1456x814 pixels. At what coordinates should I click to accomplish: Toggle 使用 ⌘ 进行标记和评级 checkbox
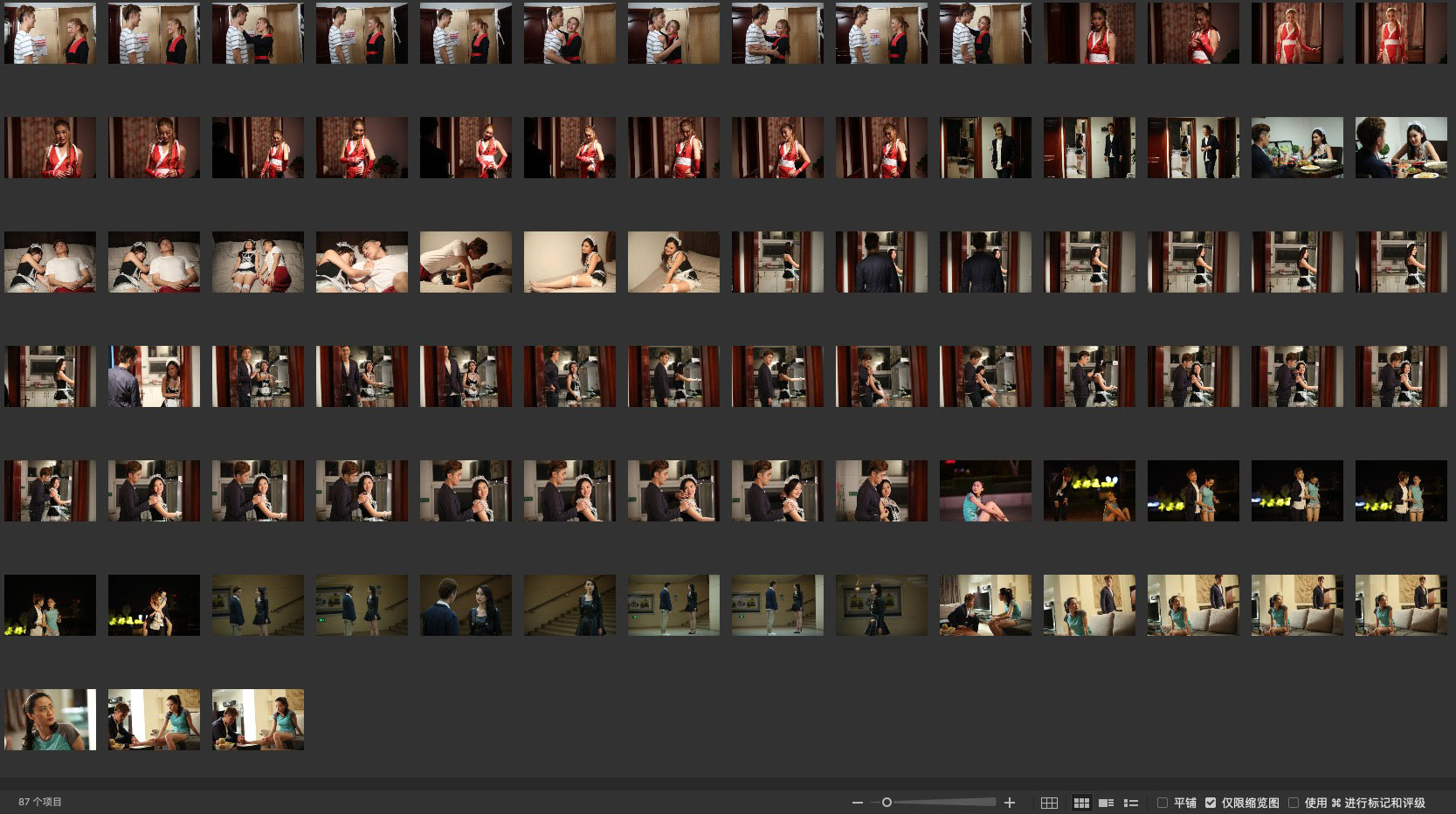(x=1294, y=803)
